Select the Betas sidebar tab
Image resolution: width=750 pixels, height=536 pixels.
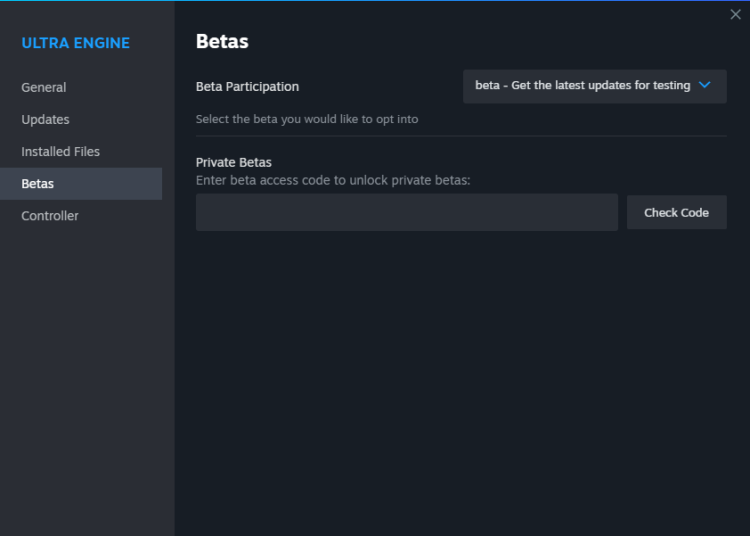pyautogui.click(x=38, y=184)
